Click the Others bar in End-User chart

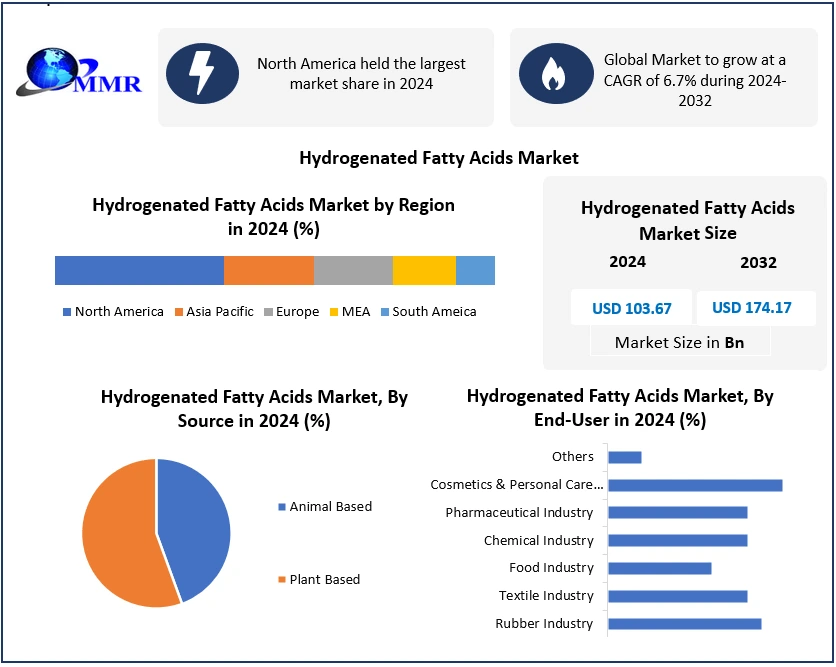click(624, 457)
